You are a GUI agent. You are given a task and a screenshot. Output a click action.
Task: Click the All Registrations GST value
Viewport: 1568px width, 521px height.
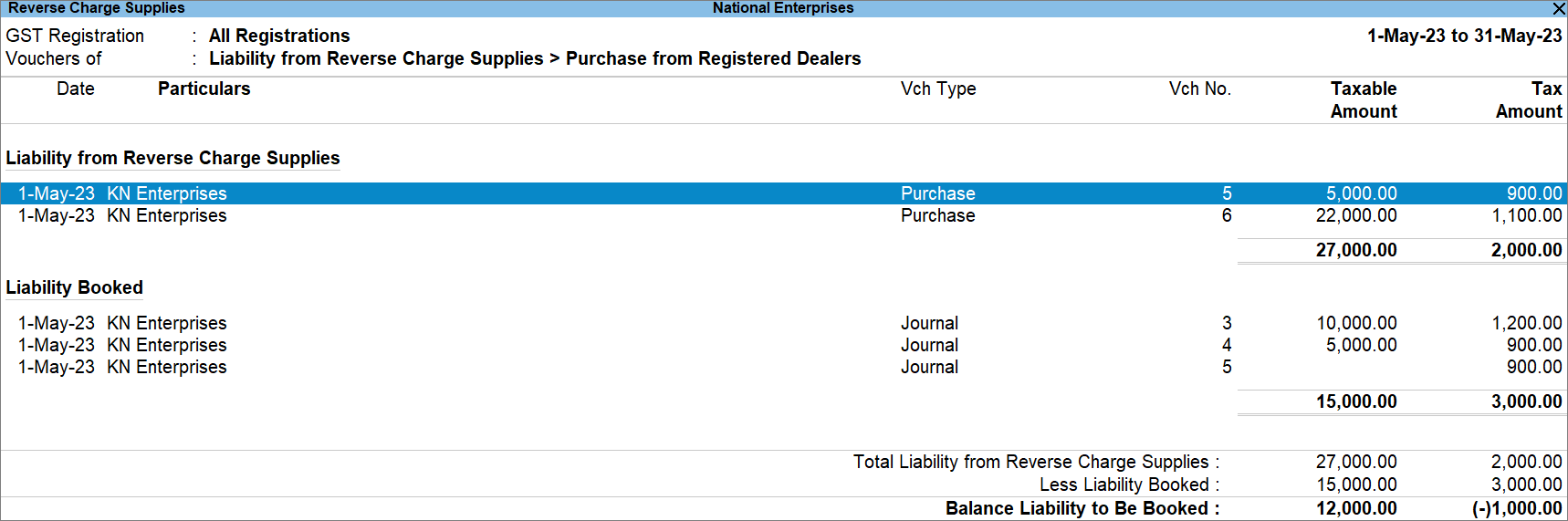(x=279, y=36)
